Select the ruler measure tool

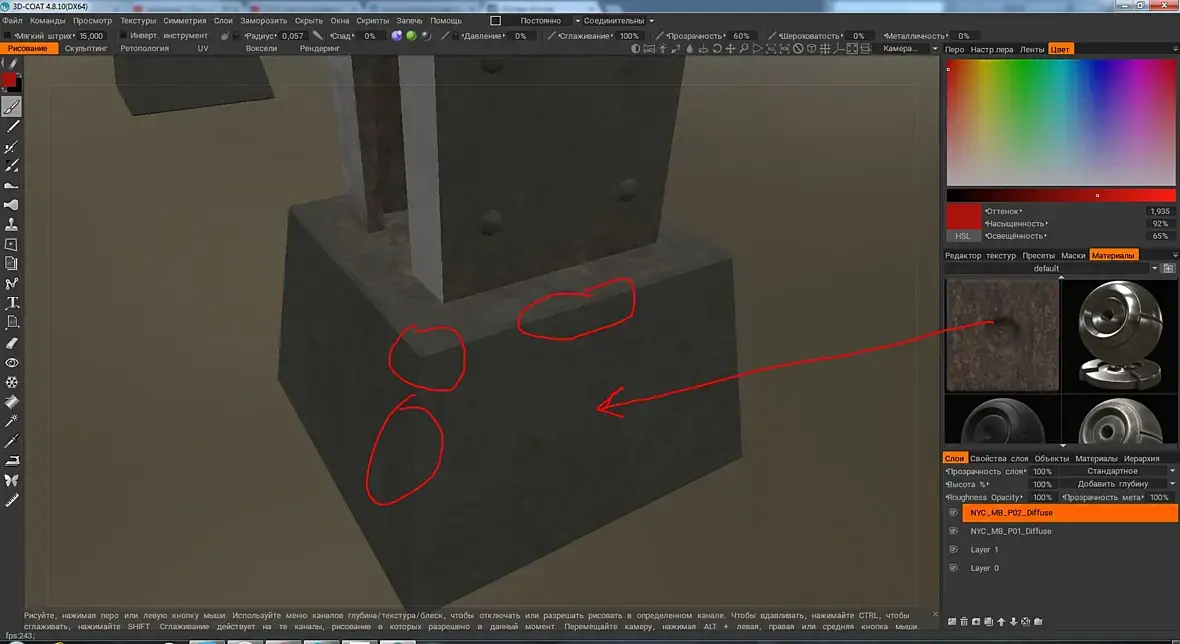pyautogui.click(x=12, y=500)
